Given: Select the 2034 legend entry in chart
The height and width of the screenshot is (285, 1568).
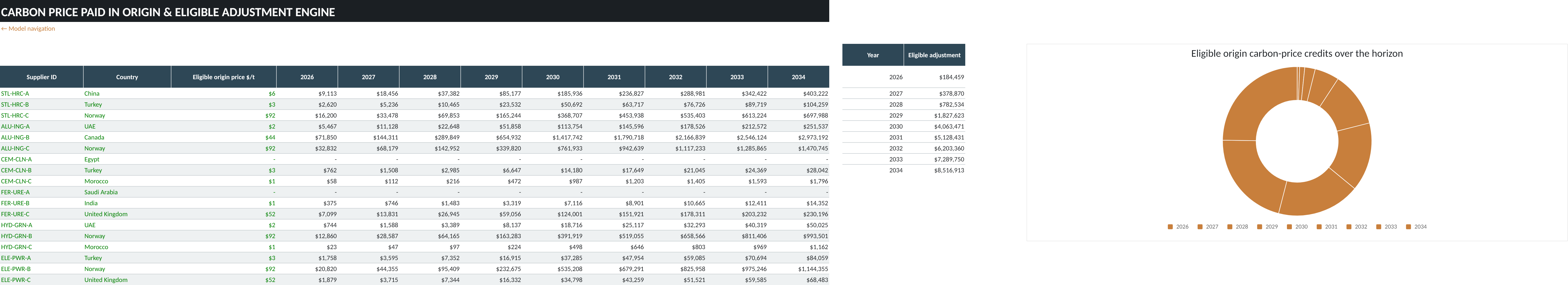Looking at the screenshot, I should (x=1416, y=227).
